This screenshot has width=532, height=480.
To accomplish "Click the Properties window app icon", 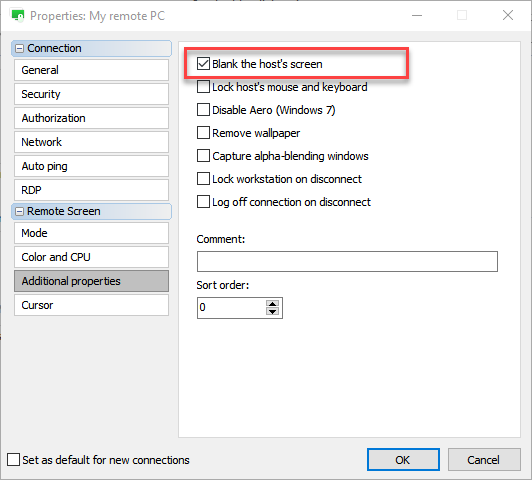I will click(x=18, y=16).
